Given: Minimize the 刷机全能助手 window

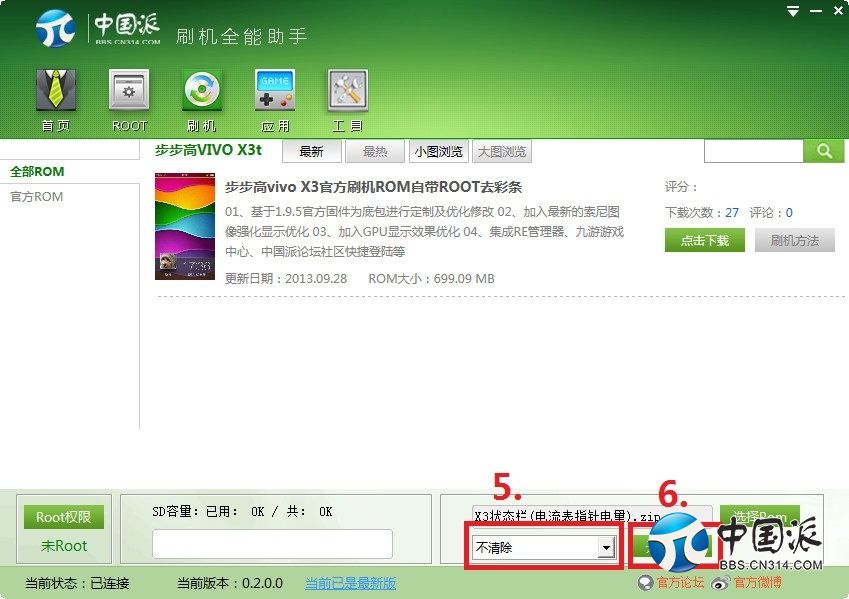Looking at the screenshot, I should click(816, 11).
